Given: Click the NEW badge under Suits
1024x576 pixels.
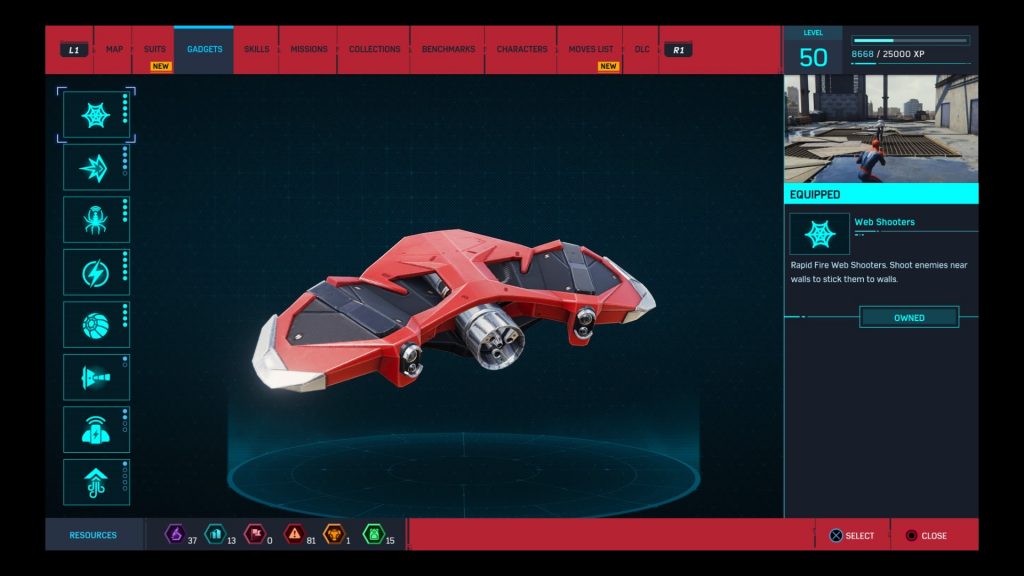Looking at the screenshot, I should click(x=161, y=66).
